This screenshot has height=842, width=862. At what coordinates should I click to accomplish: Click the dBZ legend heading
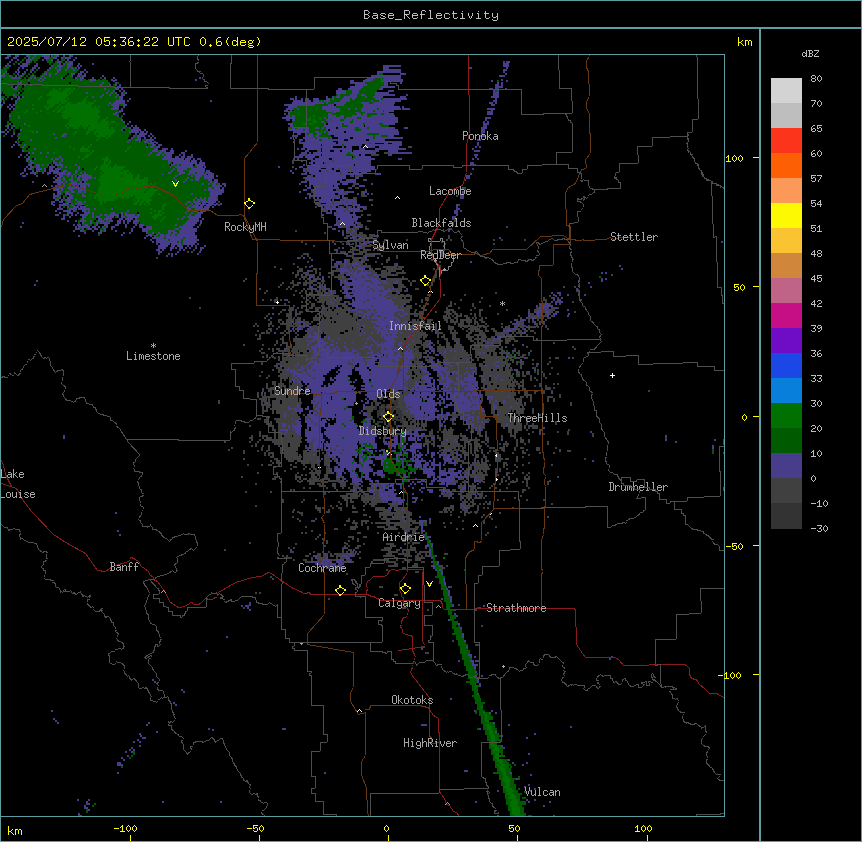pos(810,53)
